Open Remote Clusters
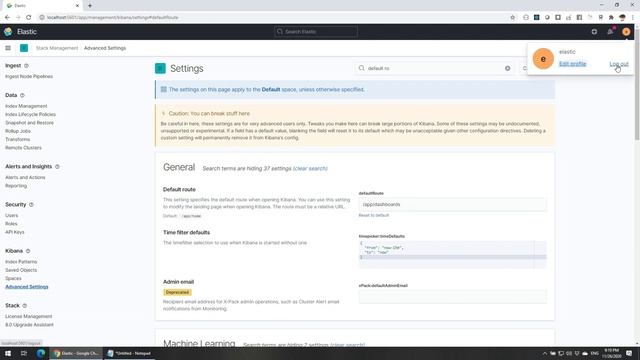This screenshot has height=360, width=640. tap(23, 148)
